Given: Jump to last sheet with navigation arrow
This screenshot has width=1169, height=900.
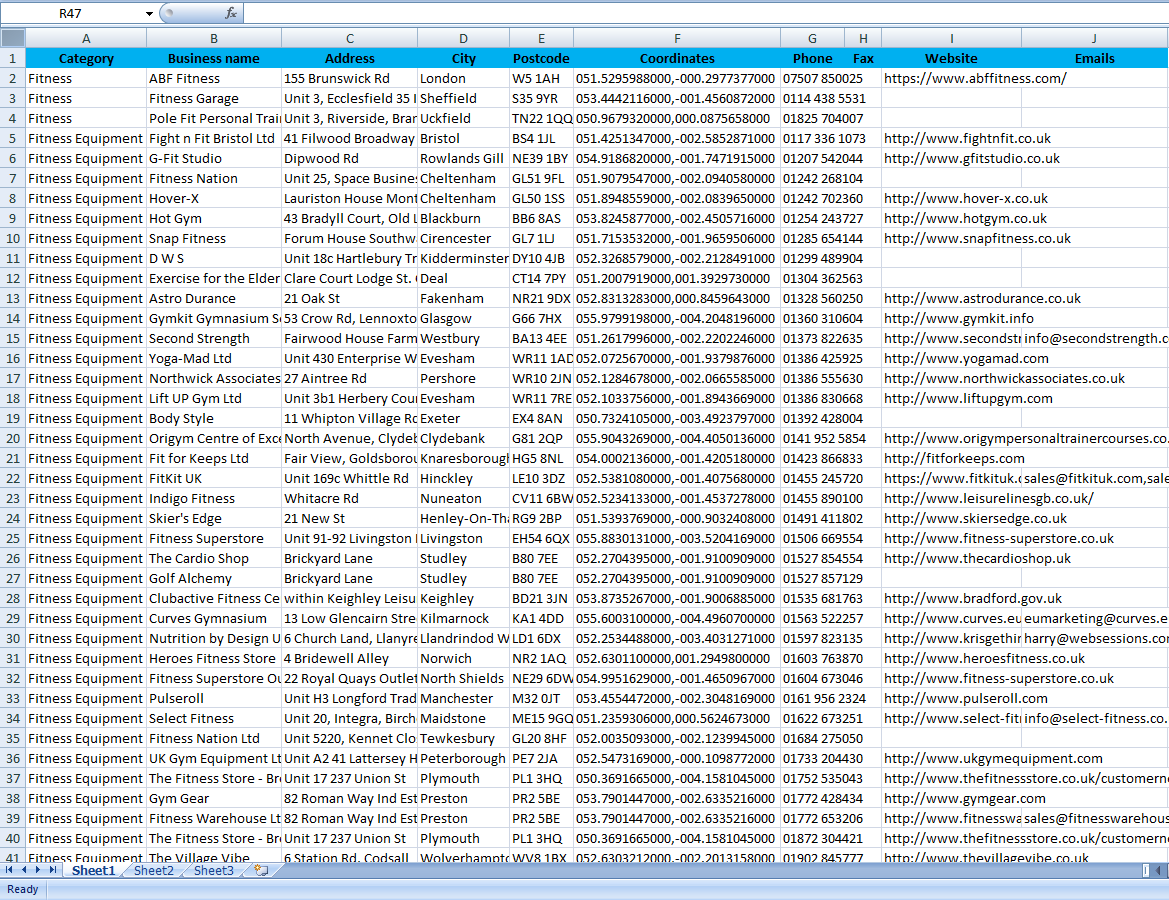Looking at the screenshot, I should (52, 871).
